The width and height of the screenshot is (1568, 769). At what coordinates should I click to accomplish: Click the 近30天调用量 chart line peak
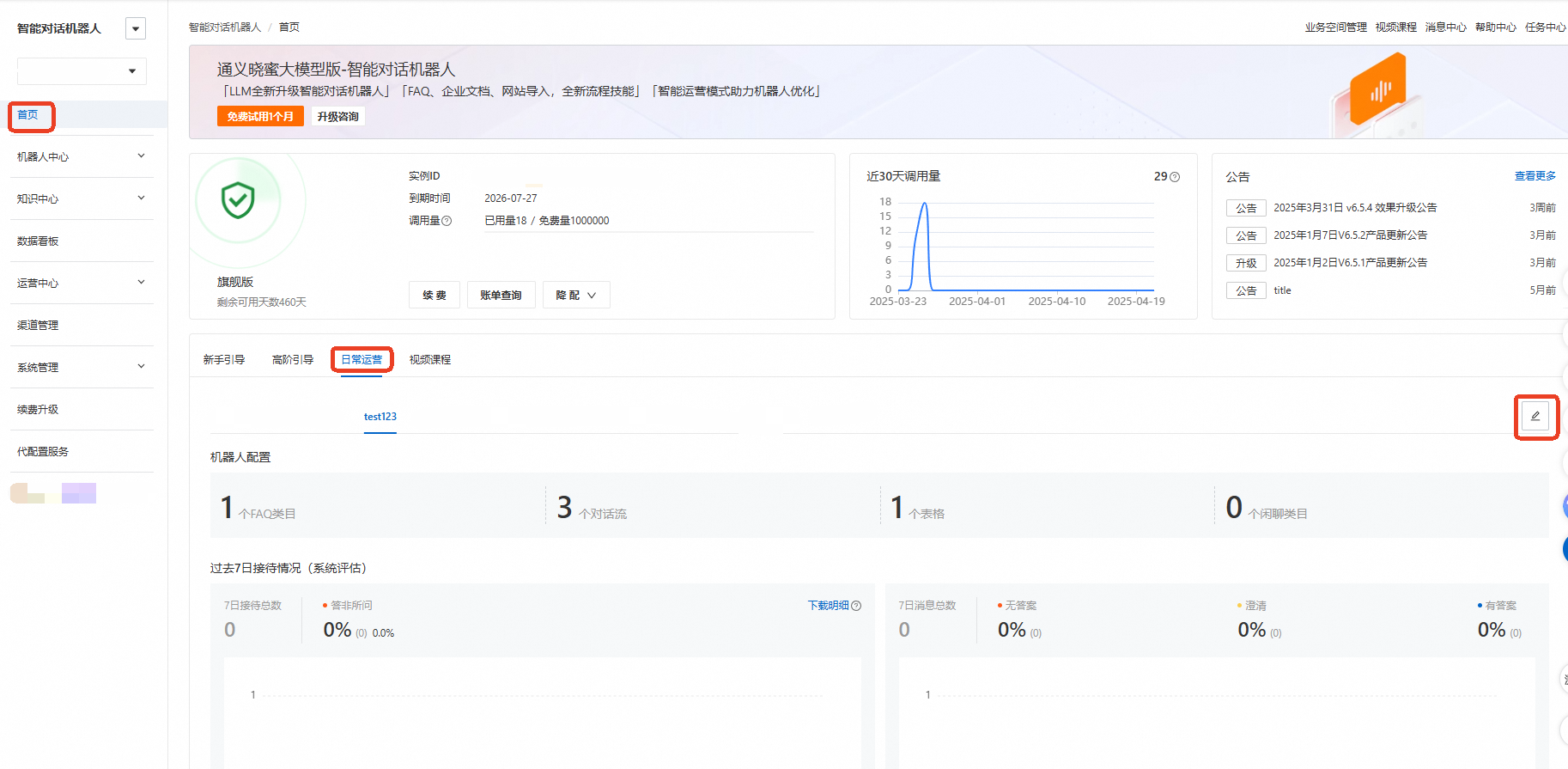(x=925, y=204)
